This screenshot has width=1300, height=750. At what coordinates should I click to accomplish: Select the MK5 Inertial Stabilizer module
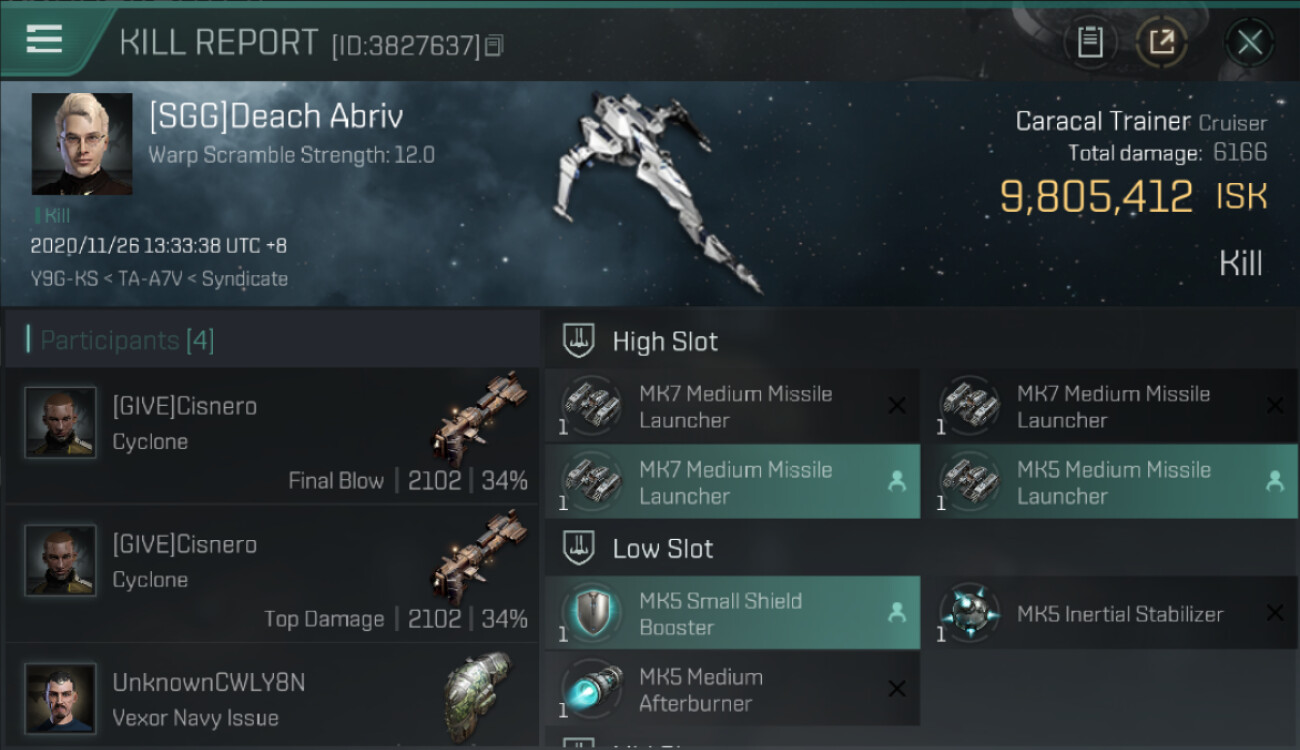[1119, 614]
